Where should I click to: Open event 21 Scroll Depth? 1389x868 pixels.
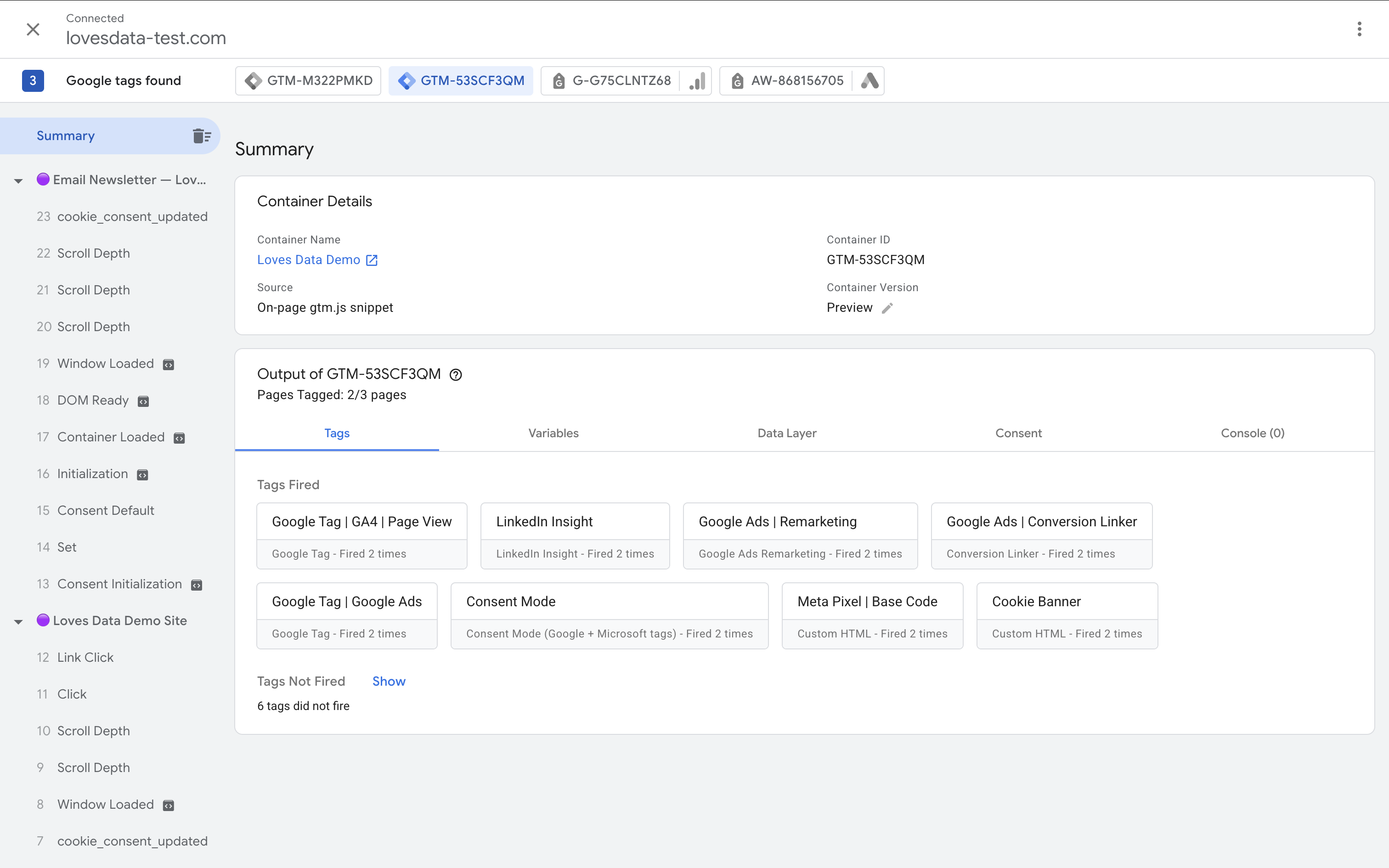pos(83,290)
